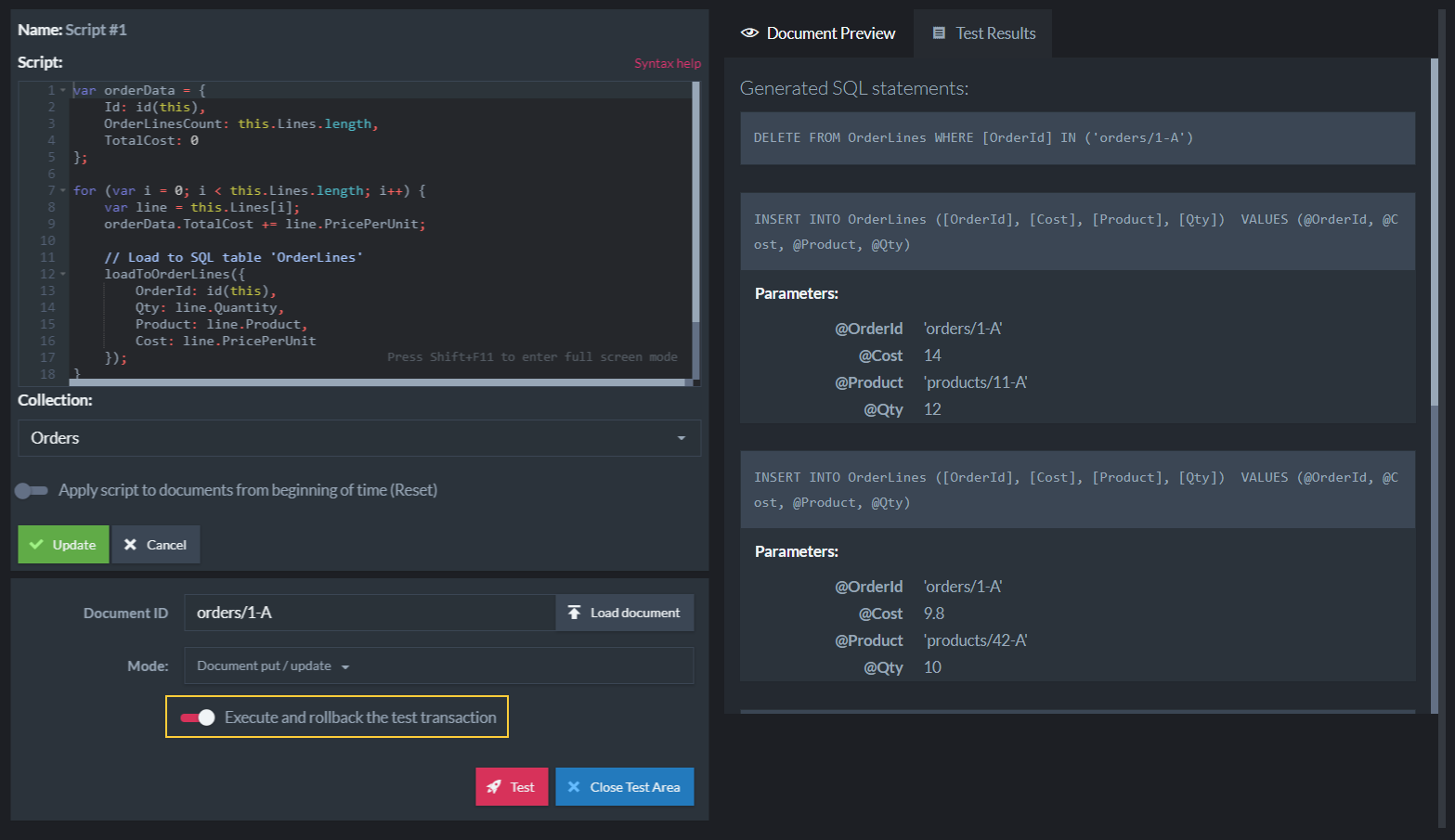Click the @Qty value '10'
Screen dimensions: 1455x840
pyautogui.click(x=932, y=667)
